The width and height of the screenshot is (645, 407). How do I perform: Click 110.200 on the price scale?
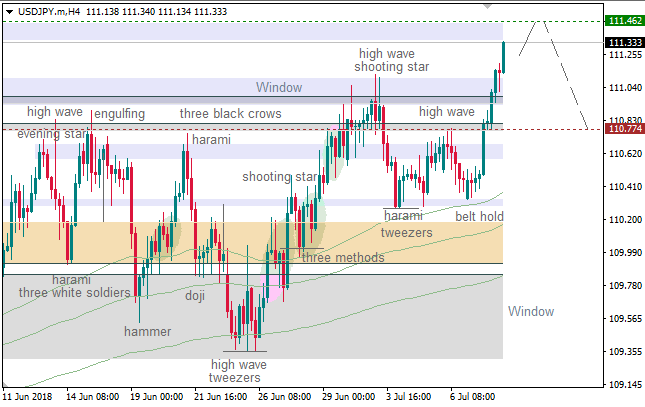click(624, 220)
